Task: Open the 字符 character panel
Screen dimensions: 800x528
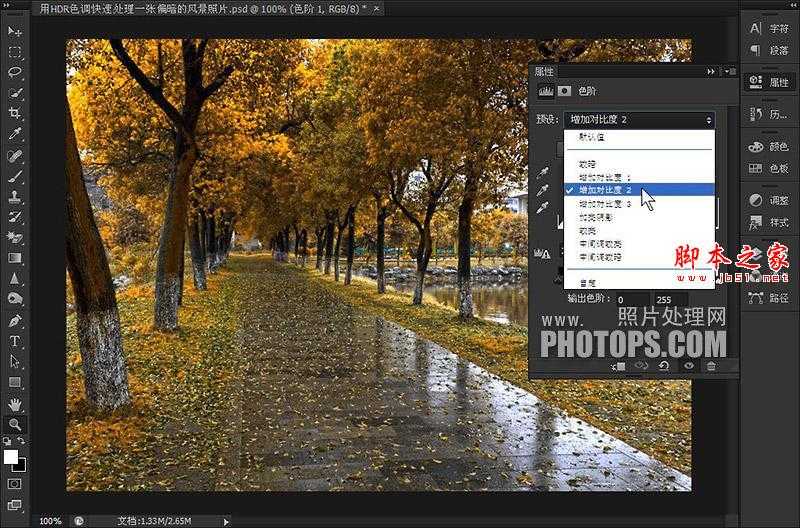Action: pyautogui.click(x=769, y=29)
